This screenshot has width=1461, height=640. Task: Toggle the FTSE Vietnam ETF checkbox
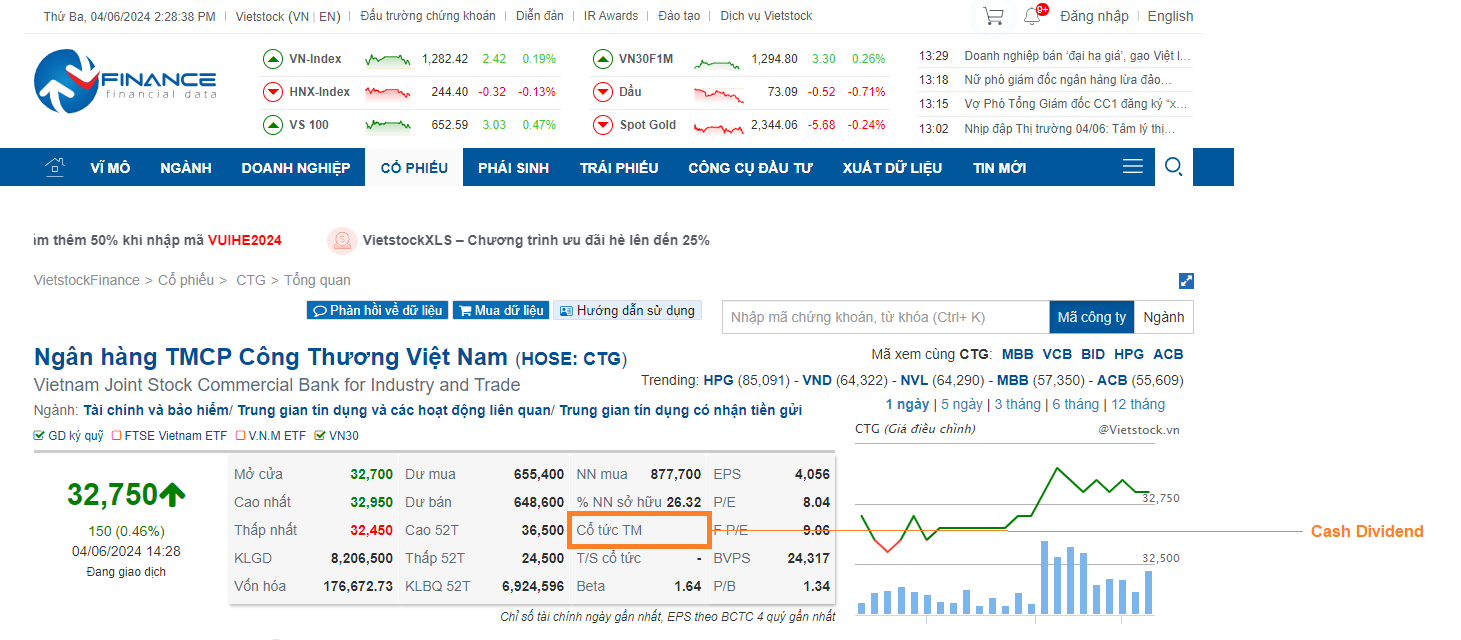pos(117,436)
